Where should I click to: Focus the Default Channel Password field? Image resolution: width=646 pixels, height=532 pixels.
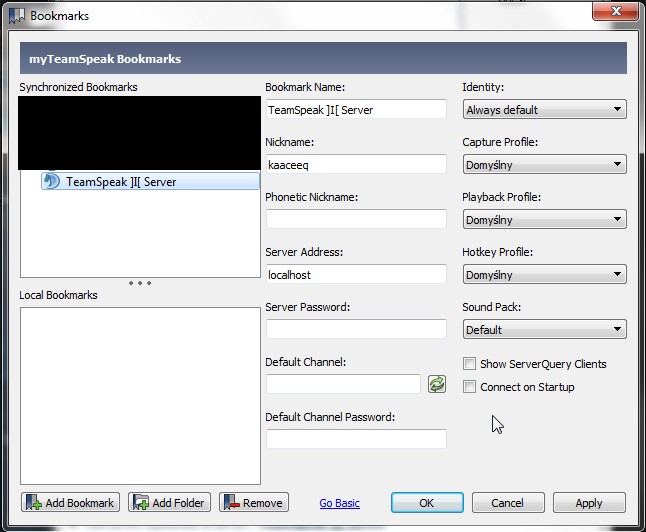click(x=356, y=439)
